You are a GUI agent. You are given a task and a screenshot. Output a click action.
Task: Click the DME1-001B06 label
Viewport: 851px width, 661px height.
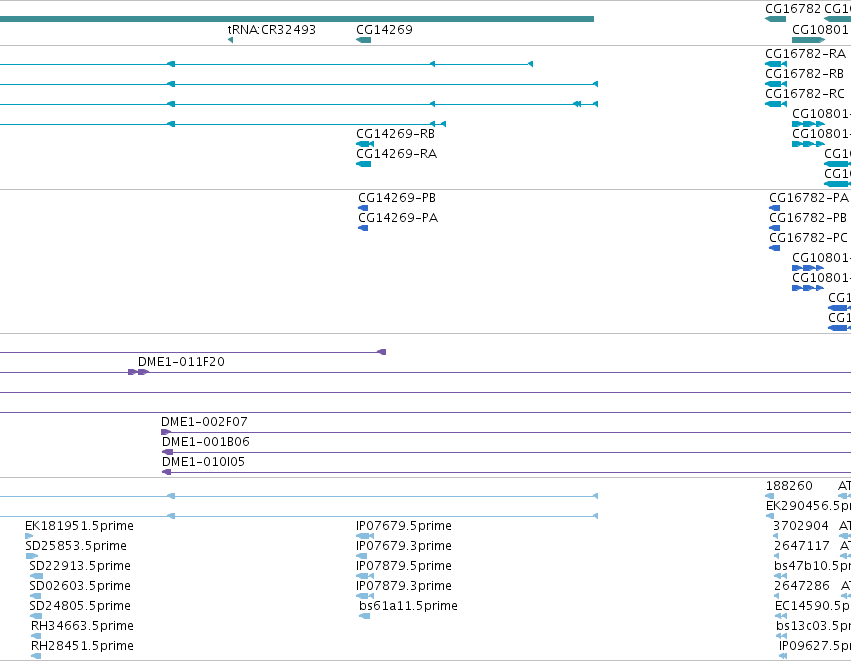(206, 442)
